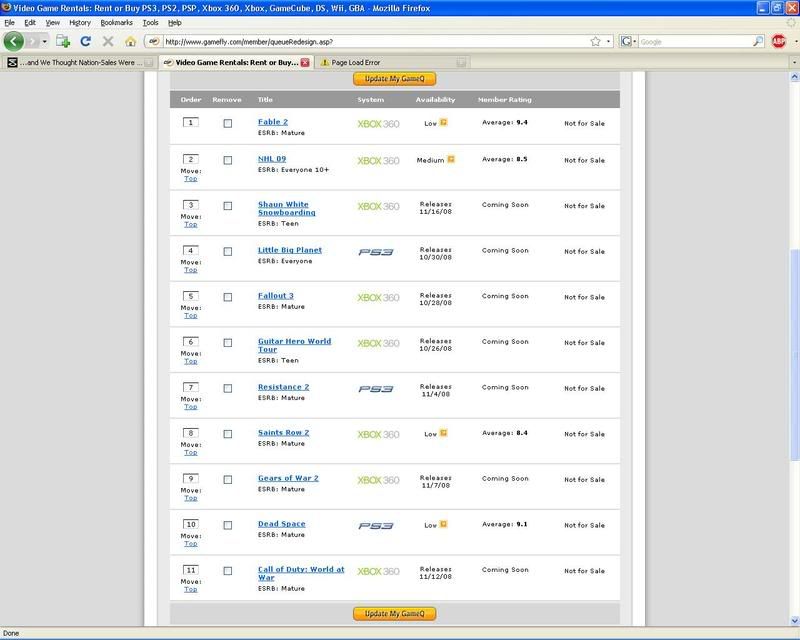Open the Adblock Plus dropdown arrow

[x=795, y=41]
